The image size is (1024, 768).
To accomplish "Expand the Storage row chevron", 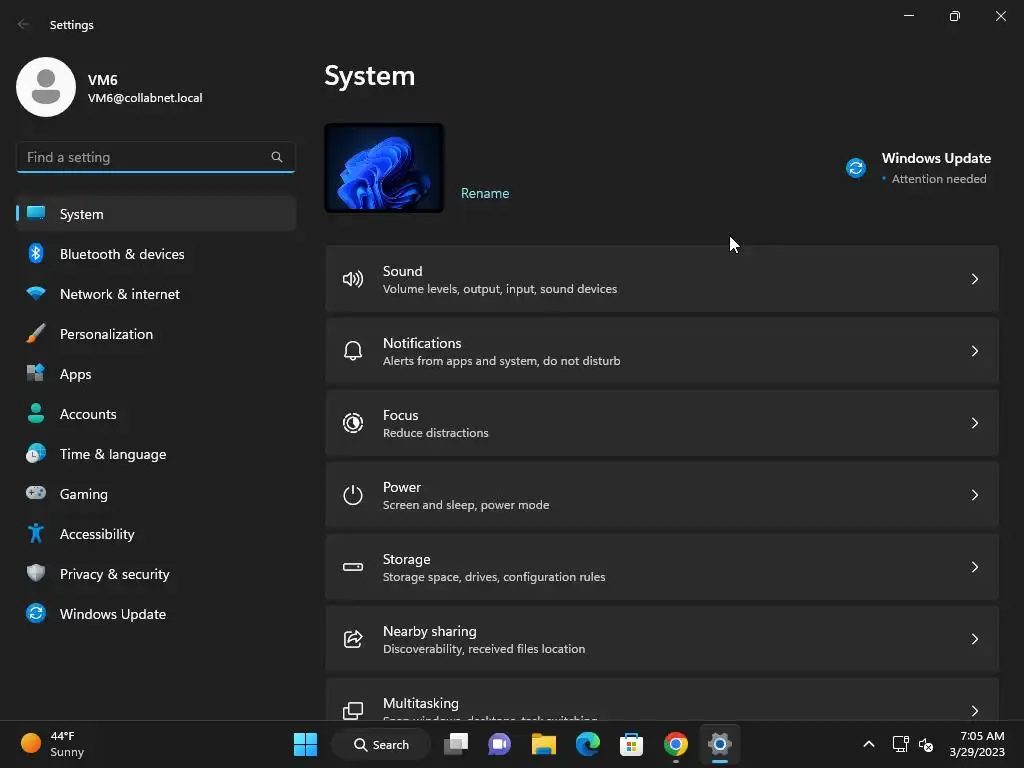I will tap(974, 567).
